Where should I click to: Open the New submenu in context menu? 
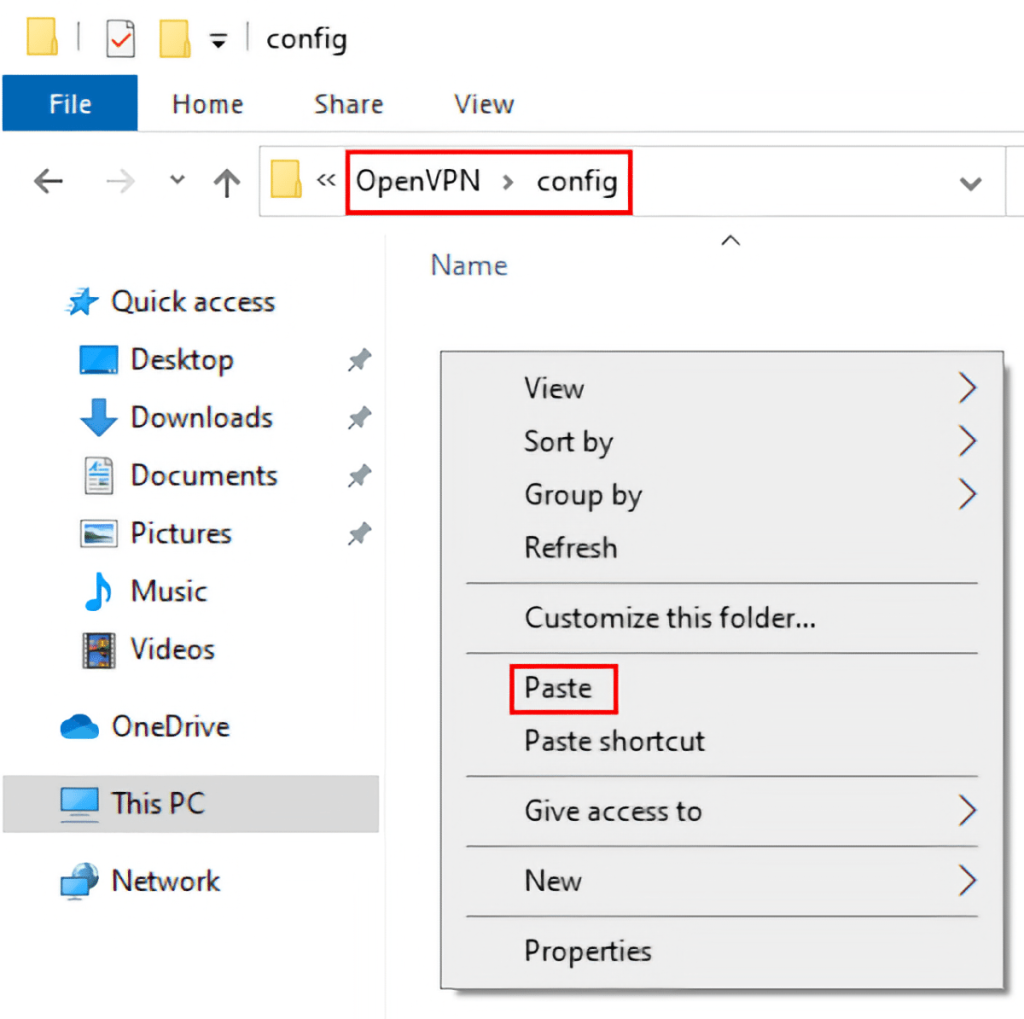[722, 881]
